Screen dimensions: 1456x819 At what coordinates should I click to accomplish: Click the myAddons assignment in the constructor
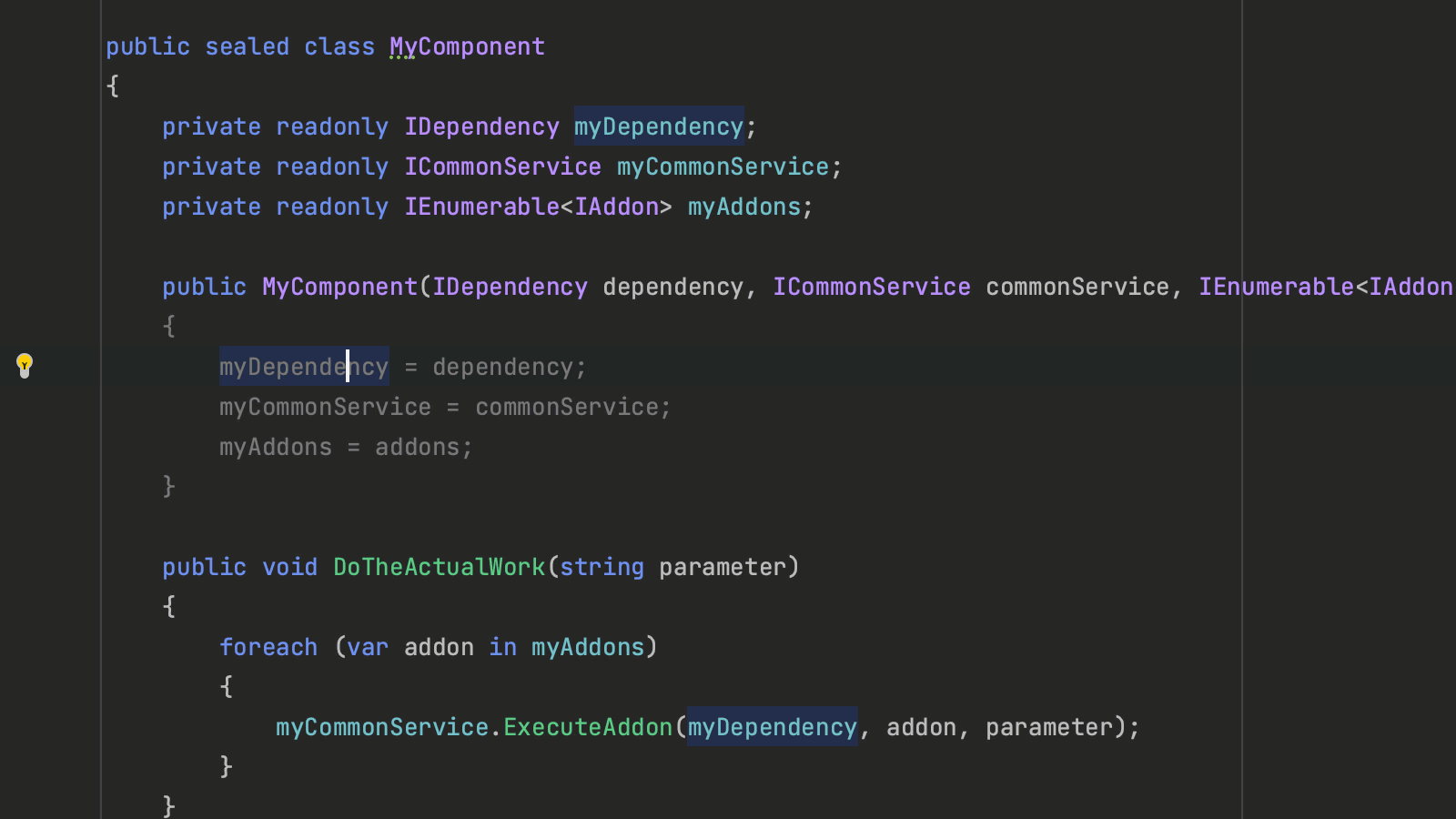pyautogui.click(x=275, y=447)
